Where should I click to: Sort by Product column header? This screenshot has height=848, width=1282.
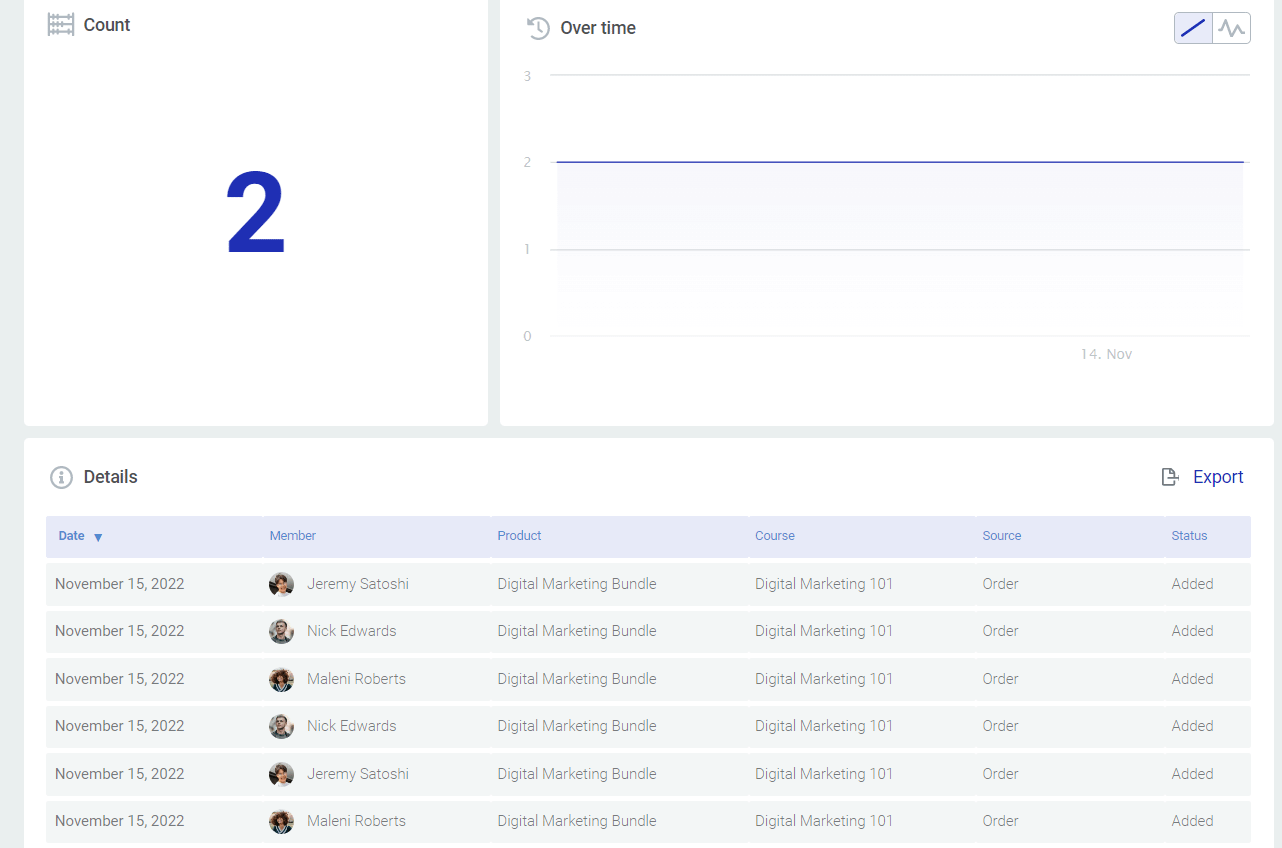coord(519,536)
